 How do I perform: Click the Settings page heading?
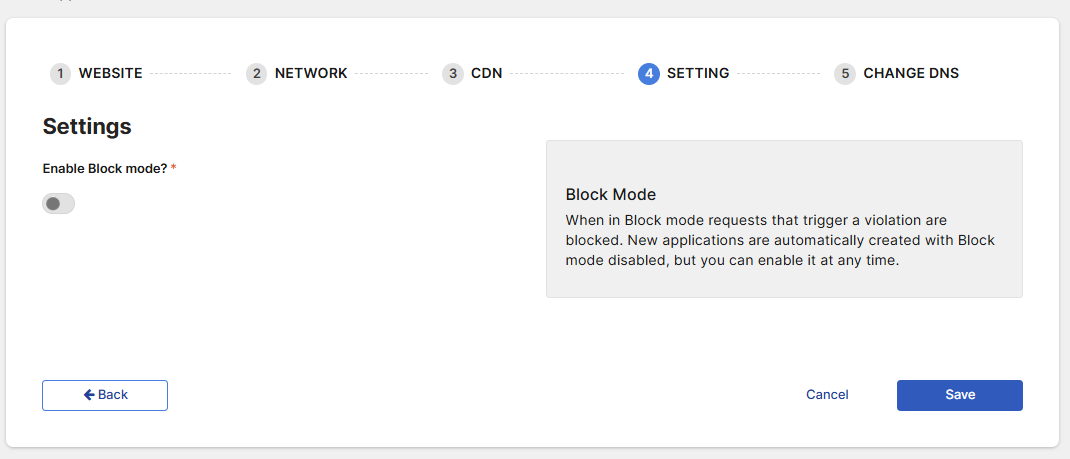[x=87, y=126]
